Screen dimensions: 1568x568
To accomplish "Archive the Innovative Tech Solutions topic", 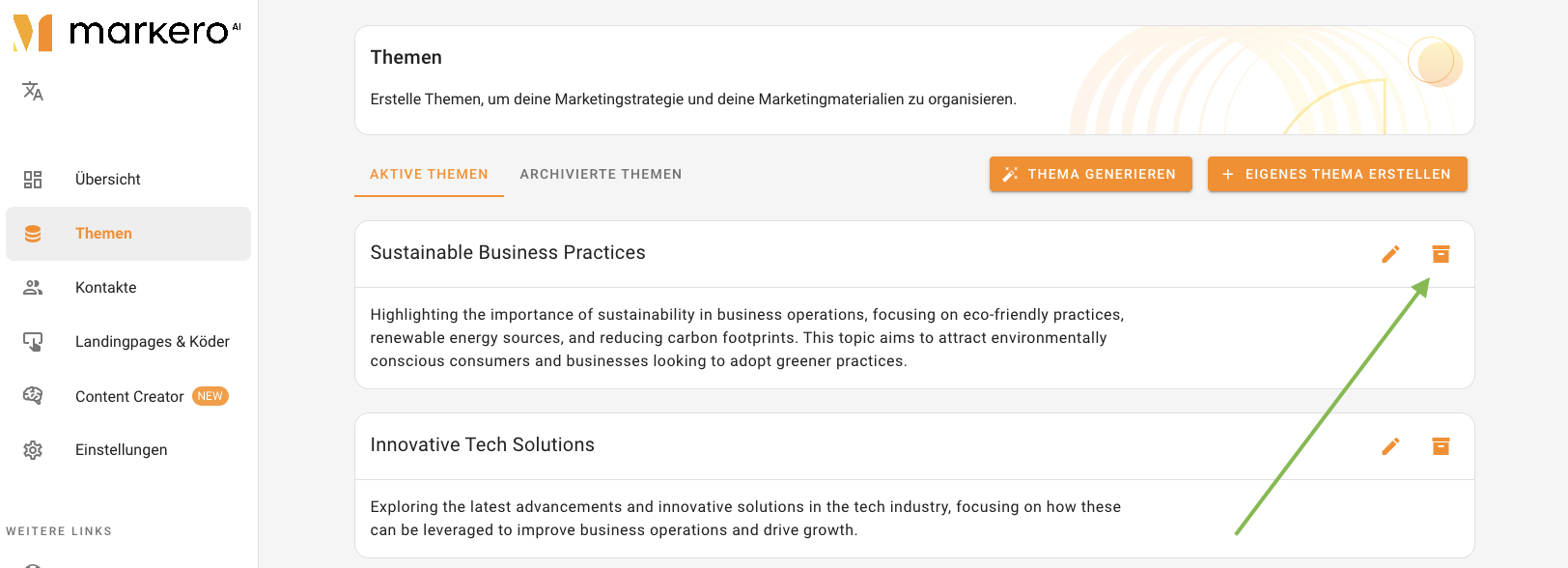I will pos(1441,446).
